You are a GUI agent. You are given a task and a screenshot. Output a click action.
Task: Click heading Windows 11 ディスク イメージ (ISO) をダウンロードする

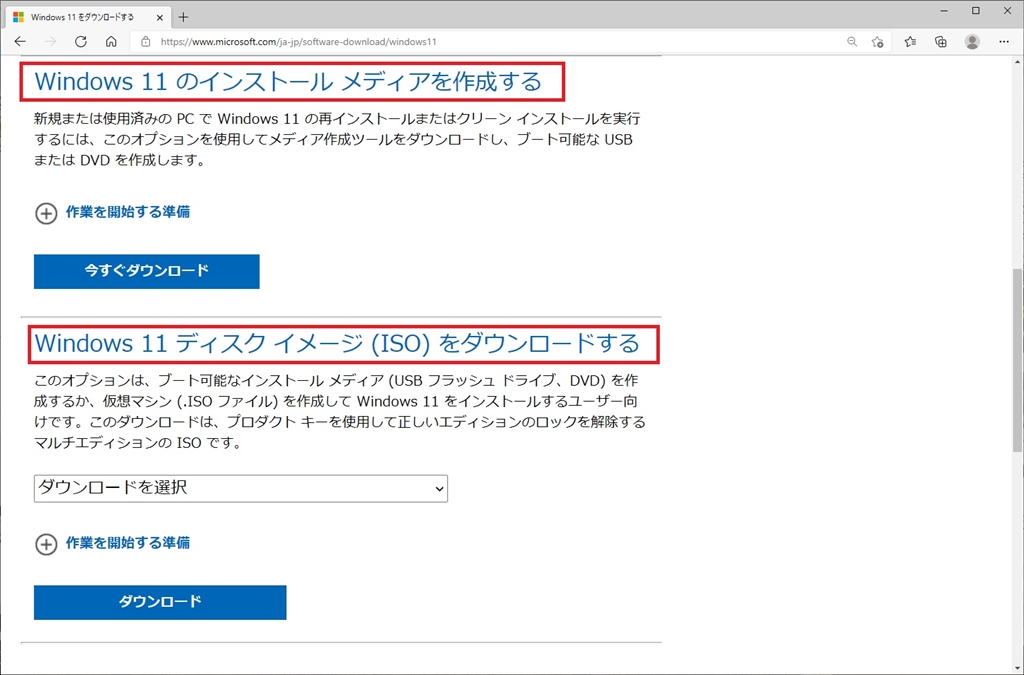click(337, 343)
